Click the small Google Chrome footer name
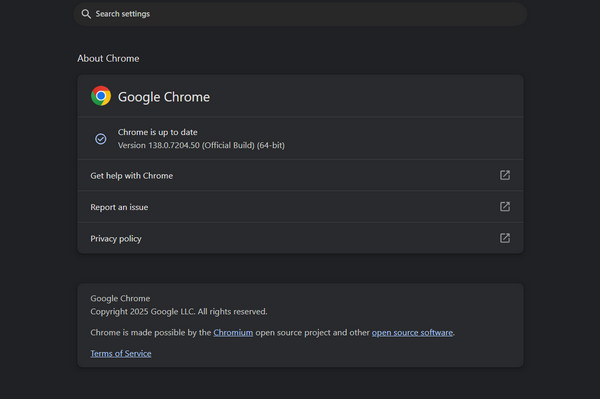Viewport: 600px width, 399px height. (120, 298)
